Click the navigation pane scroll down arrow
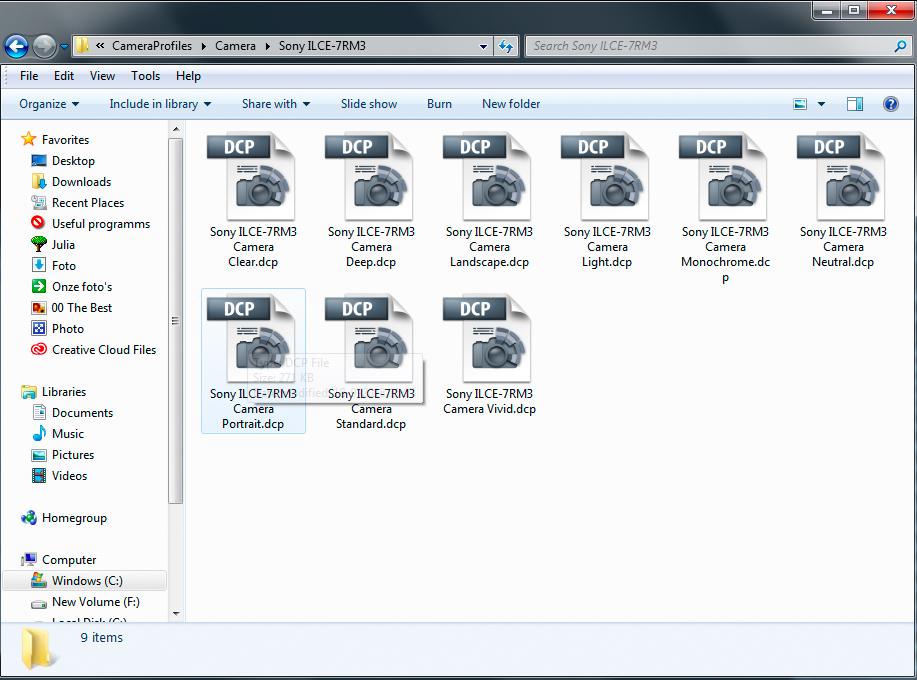The height and width of the screenshot is (680, 917). coord(176,613)
